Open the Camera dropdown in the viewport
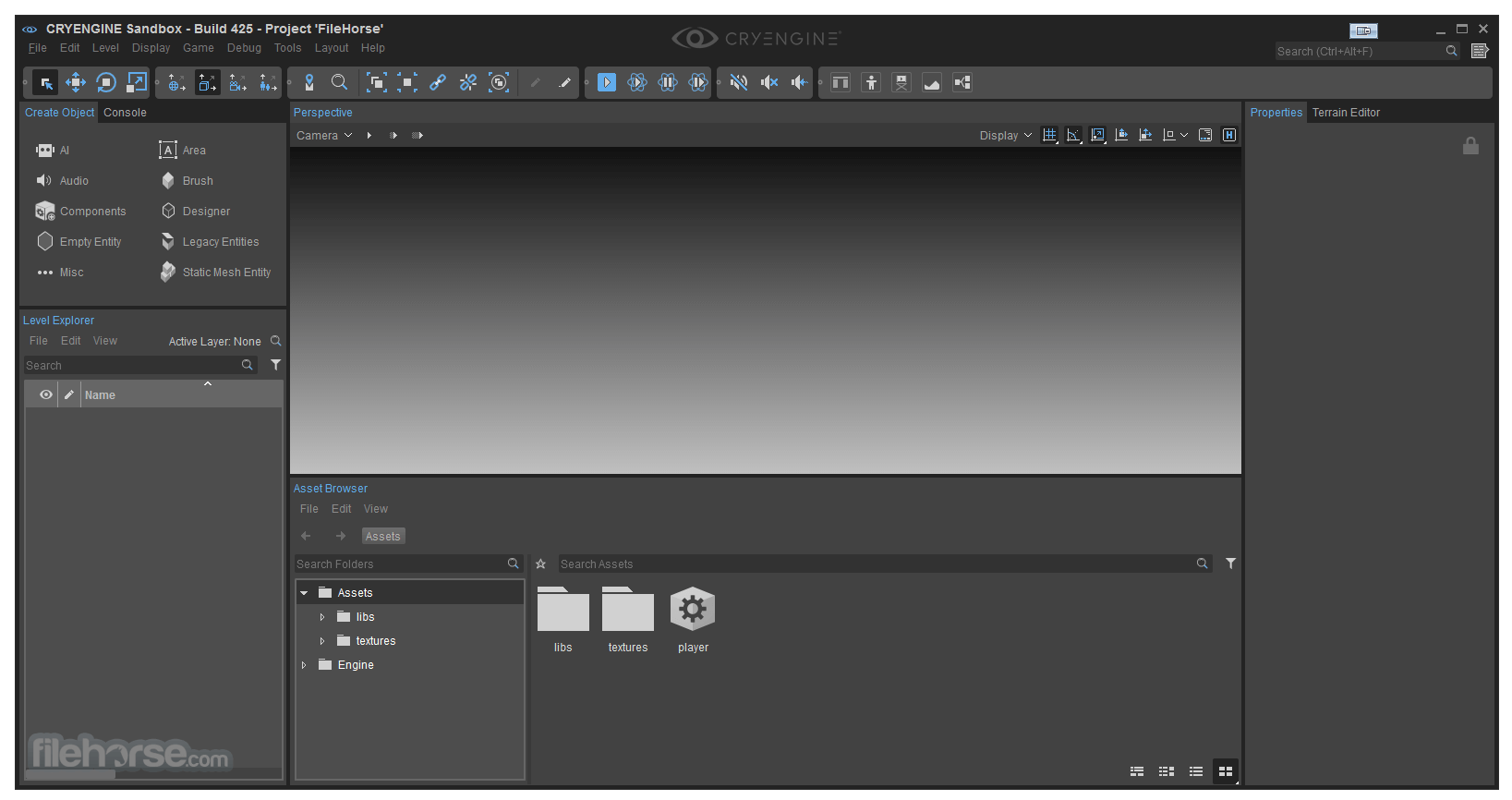1512x800 pixels. pos(324,135)
